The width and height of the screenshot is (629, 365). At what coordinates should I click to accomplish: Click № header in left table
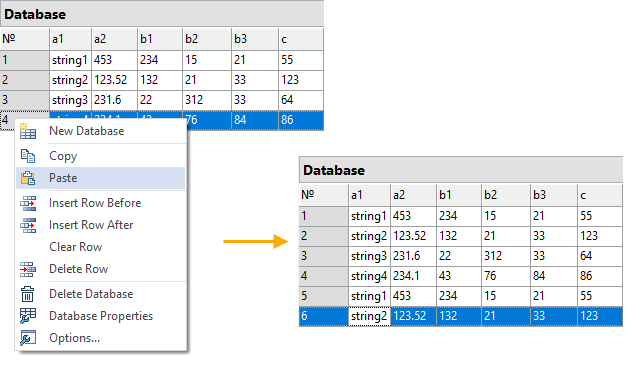[x=24, y=39]
